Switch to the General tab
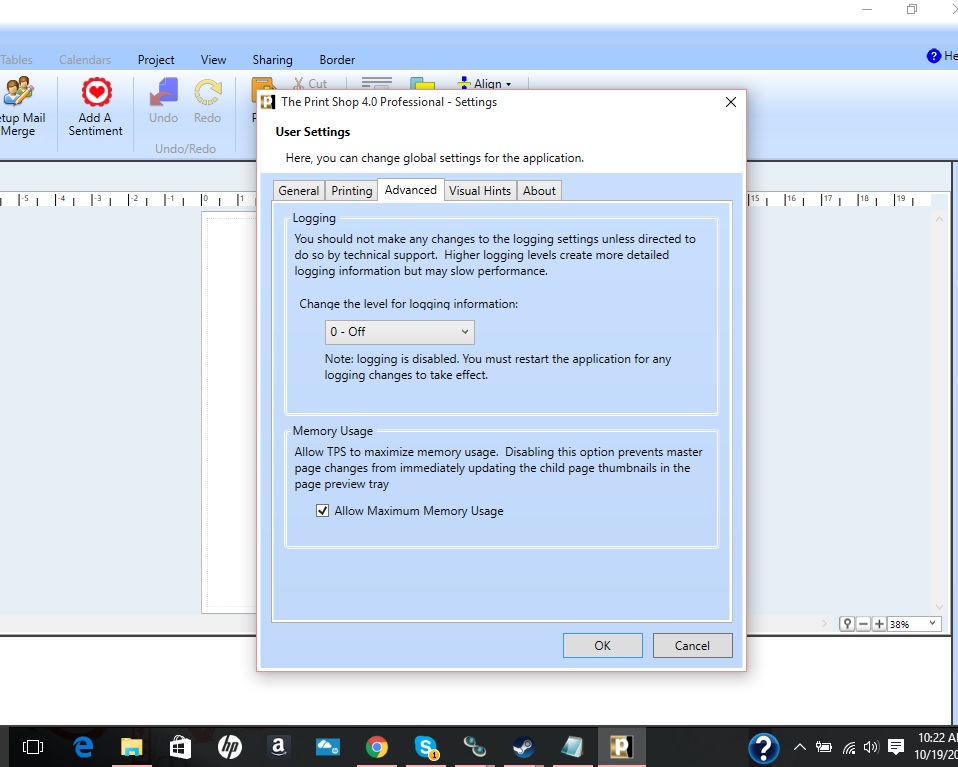958x767 pixels. pyautogui.click(x=298, y=191)
